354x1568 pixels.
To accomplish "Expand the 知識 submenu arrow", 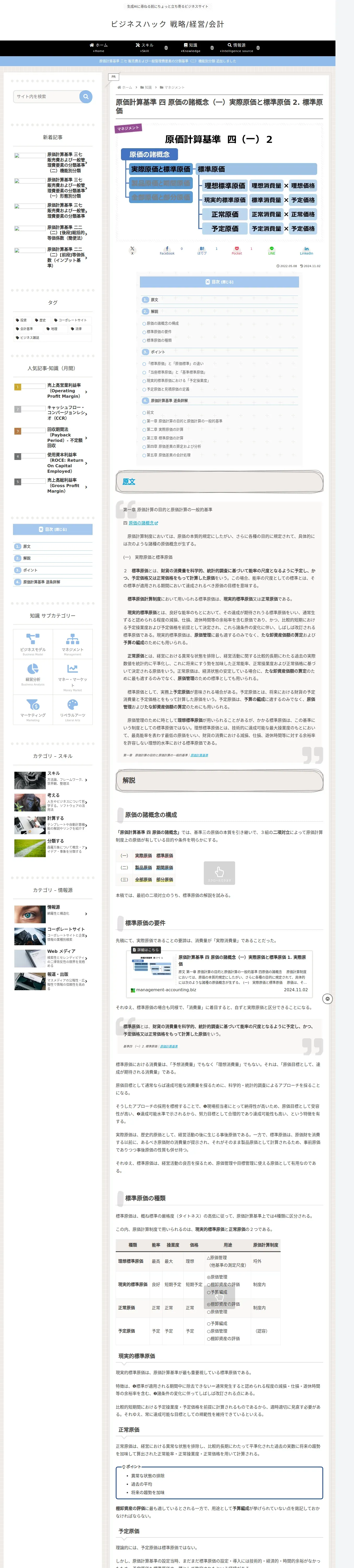I will pyautogui.click(x=212, y=48).
